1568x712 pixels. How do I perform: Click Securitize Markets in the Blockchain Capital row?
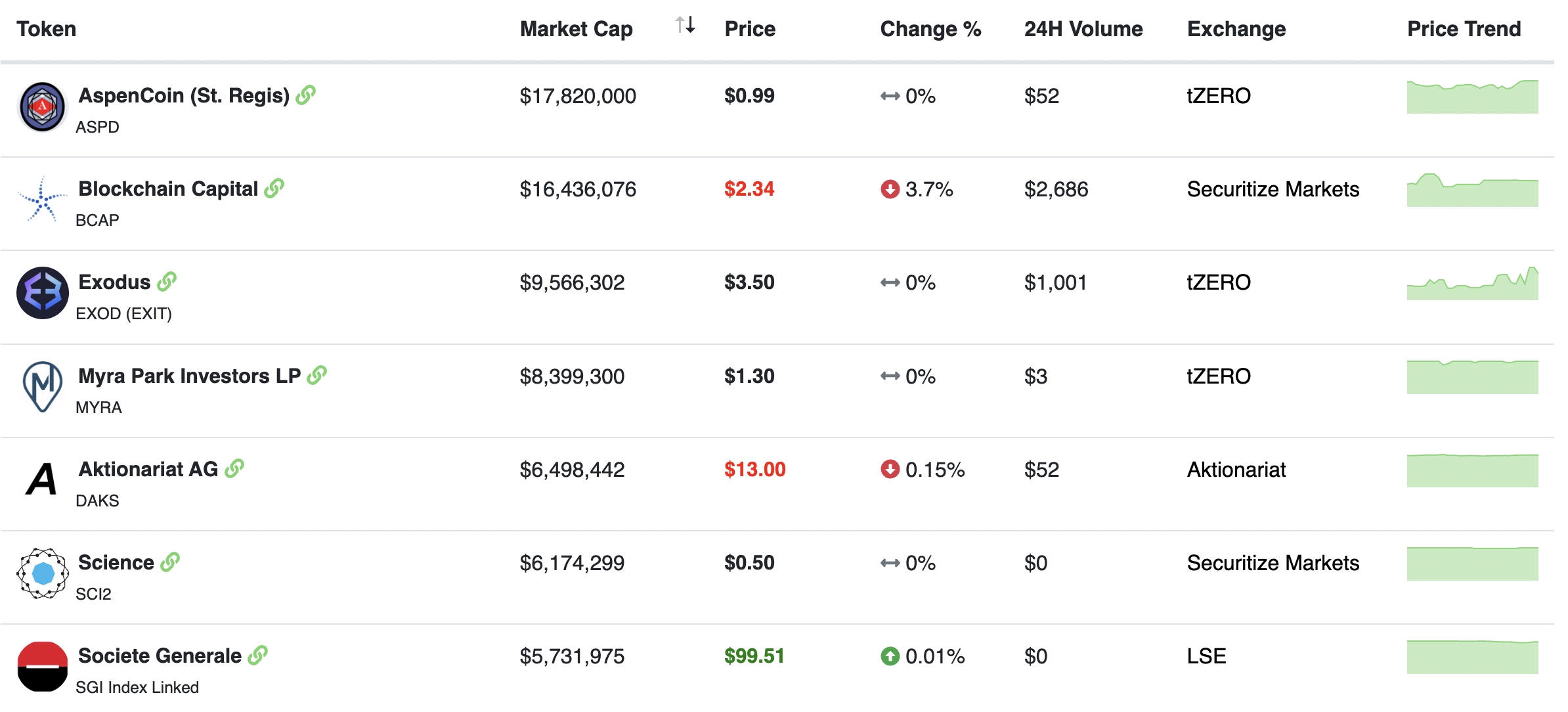1273,189
